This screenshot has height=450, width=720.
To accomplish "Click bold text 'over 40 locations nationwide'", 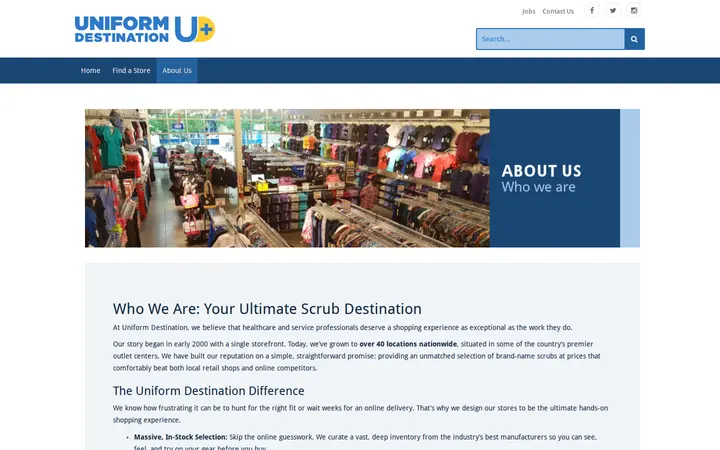I will pos(408,344).
